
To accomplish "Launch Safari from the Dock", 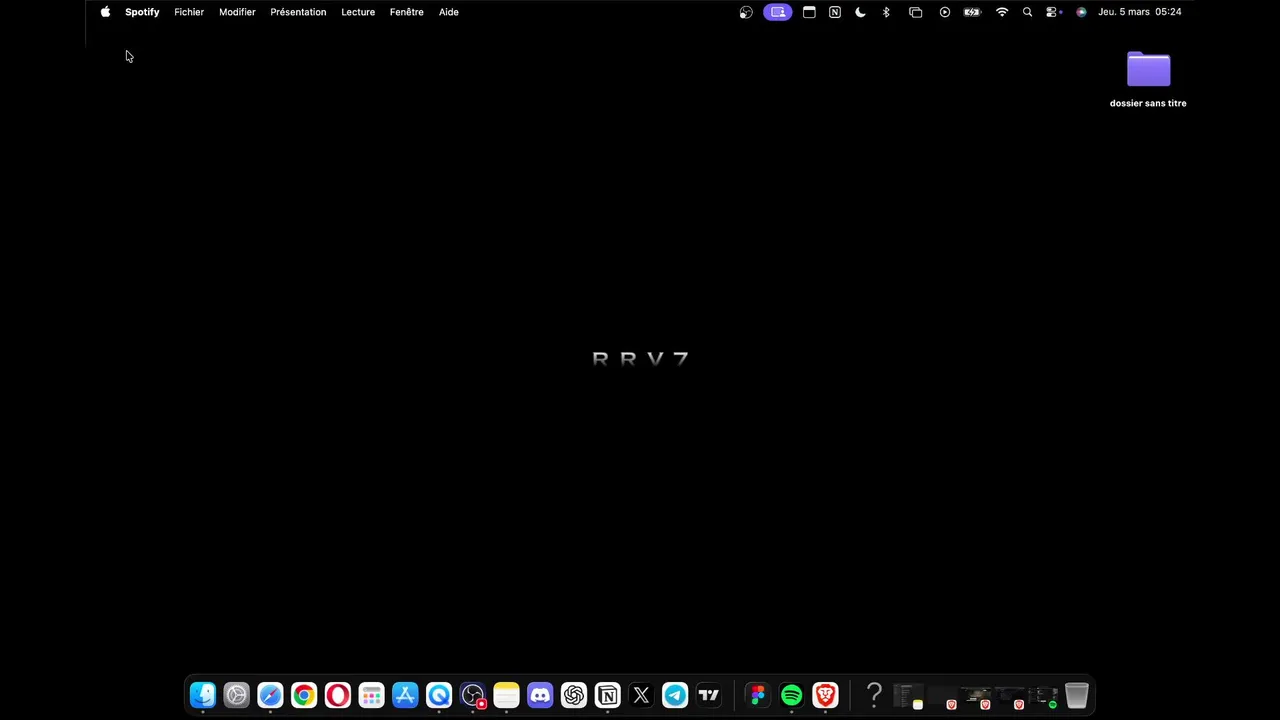I will click(270, 695).
